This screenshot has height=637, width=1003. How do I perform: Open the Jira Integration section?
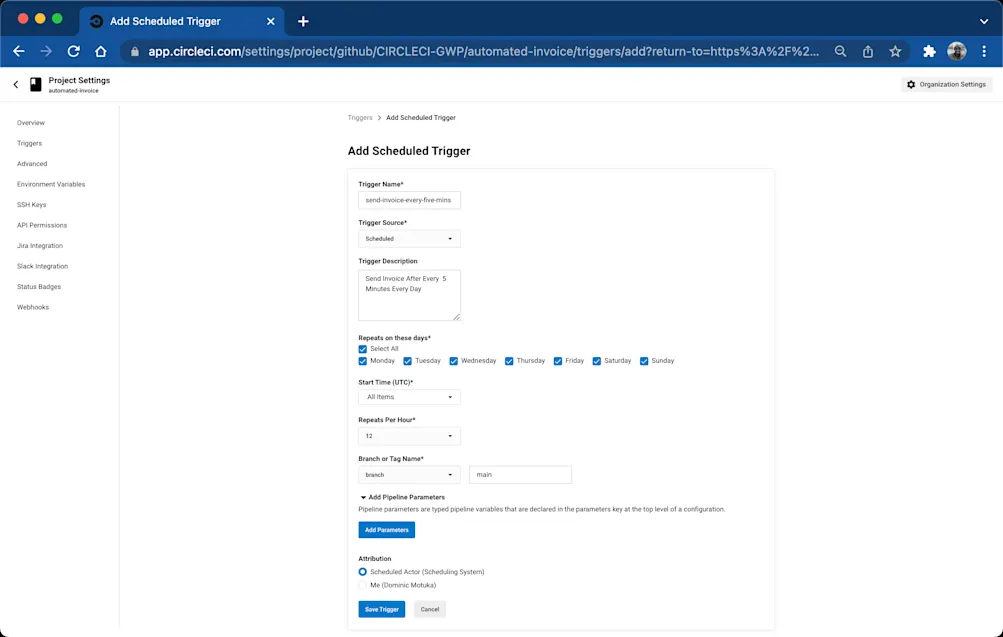point(40,246)
